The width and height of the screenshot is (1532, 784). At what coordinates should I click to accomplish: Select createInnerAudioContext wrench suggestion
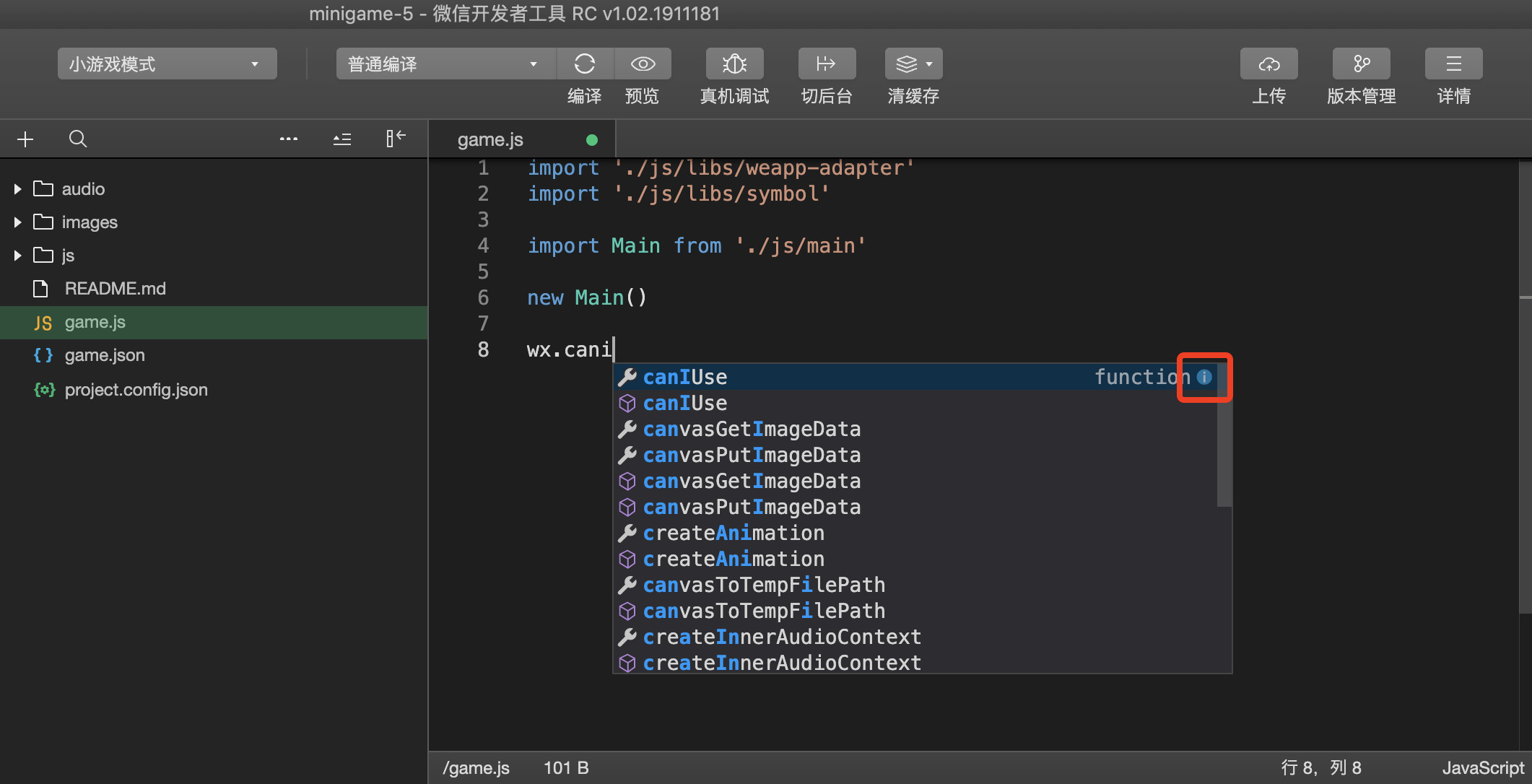(915, 637)
